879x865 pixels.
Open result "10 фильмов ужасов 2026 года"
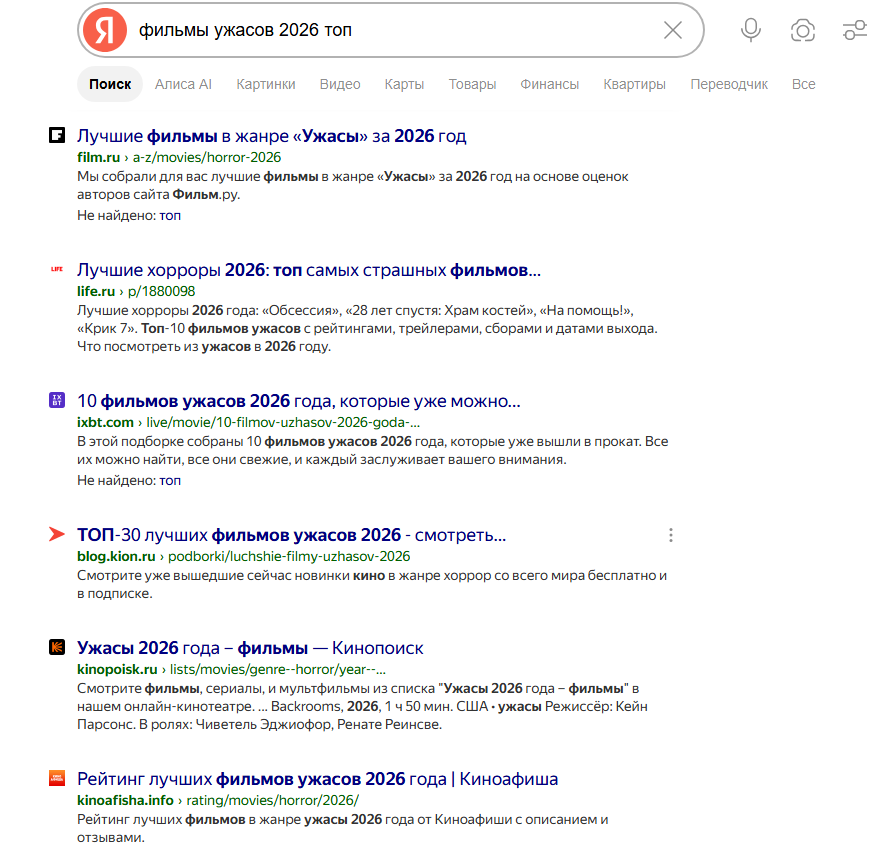299,401
